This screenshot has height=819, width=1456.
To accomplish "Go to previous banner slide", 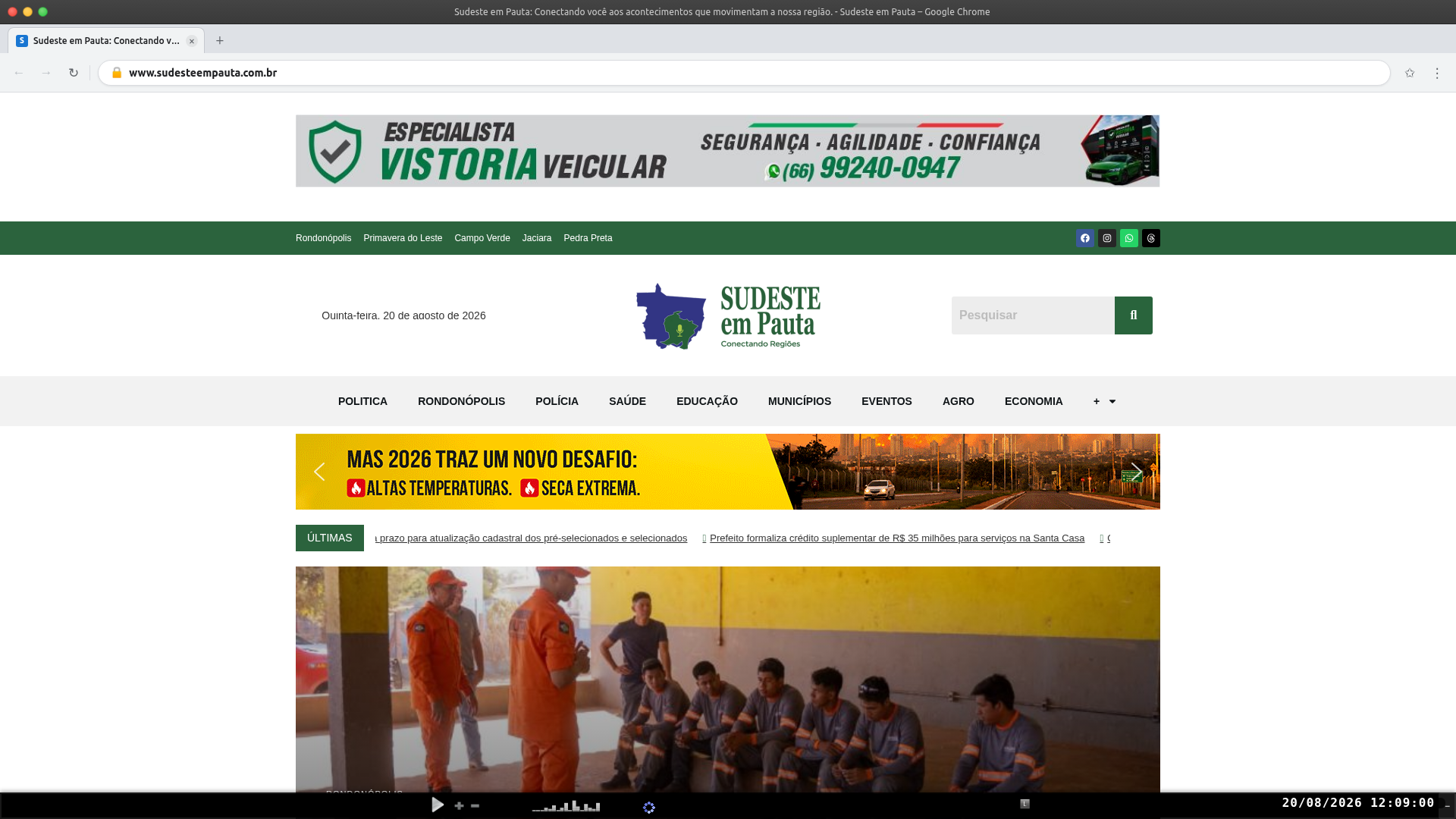I will pyautogui.click(x=319, y=472).
